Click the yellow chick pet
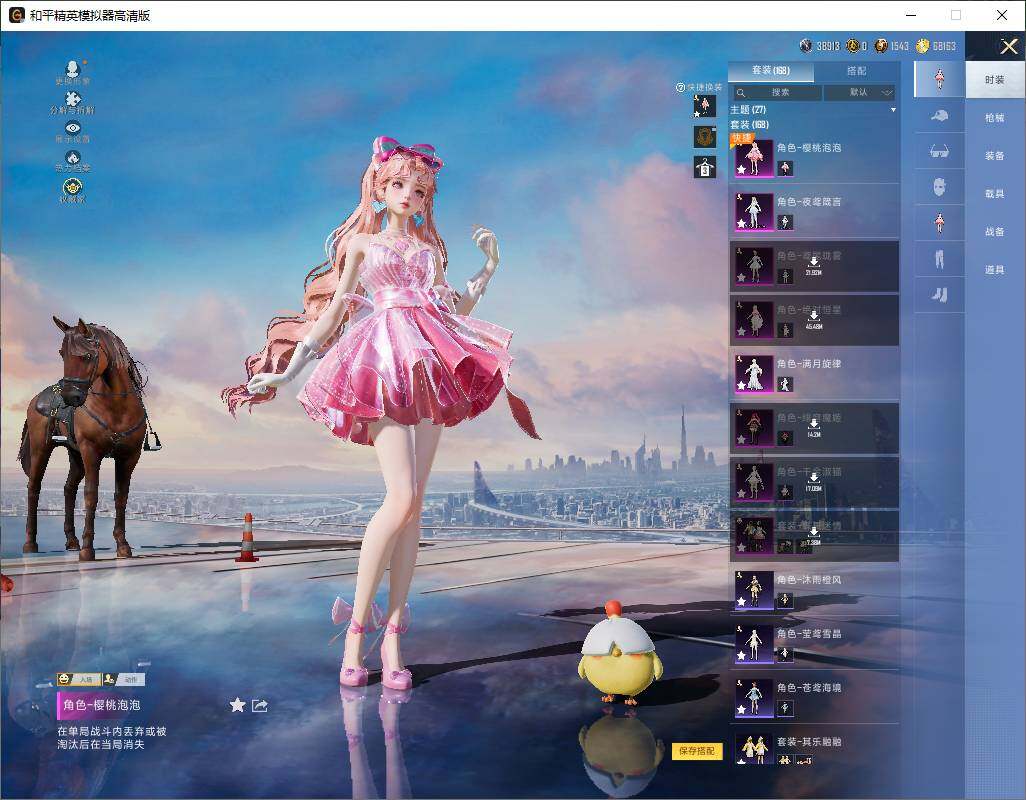The width and height of the screenshot is (1026, 800). tap(619, 653)
